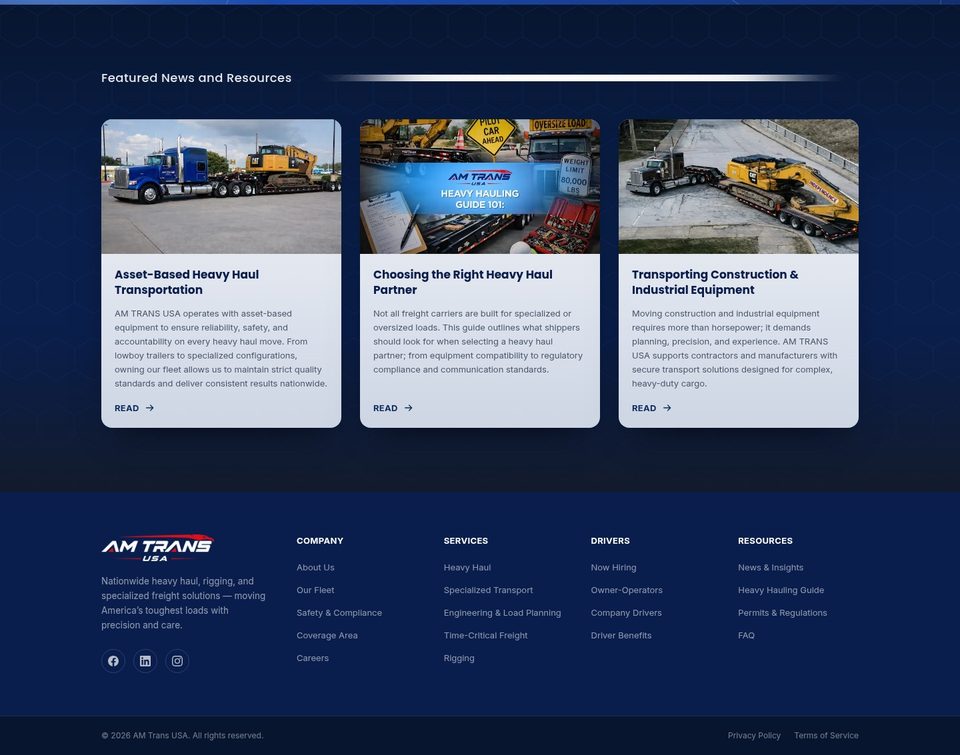Click the SERVICES footer heading
This screenshot has width=960, height=755.
tap(466, 541)
